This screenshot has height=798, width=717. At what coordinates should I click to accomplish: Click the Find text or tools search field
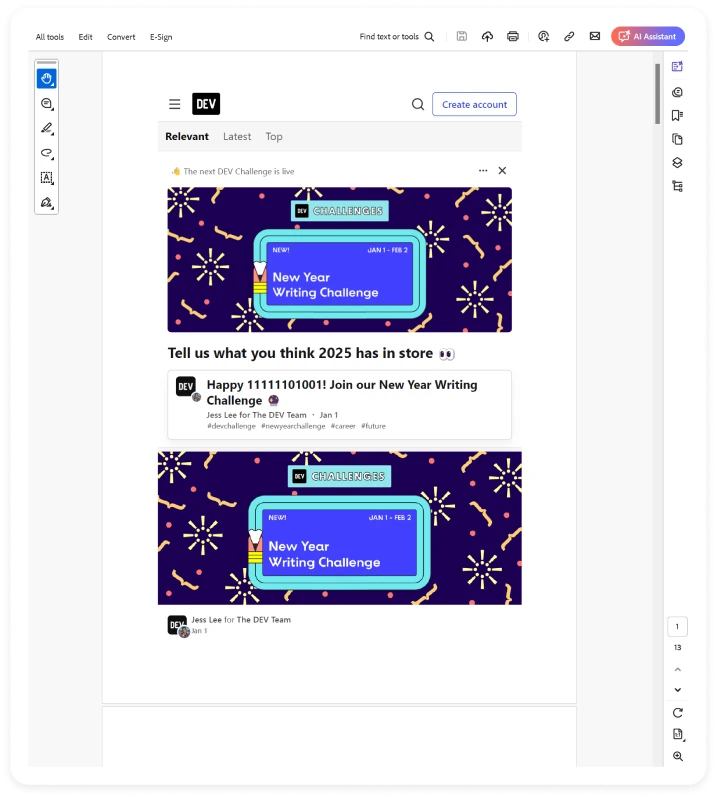pyautogui.click(x=396, y=37)
